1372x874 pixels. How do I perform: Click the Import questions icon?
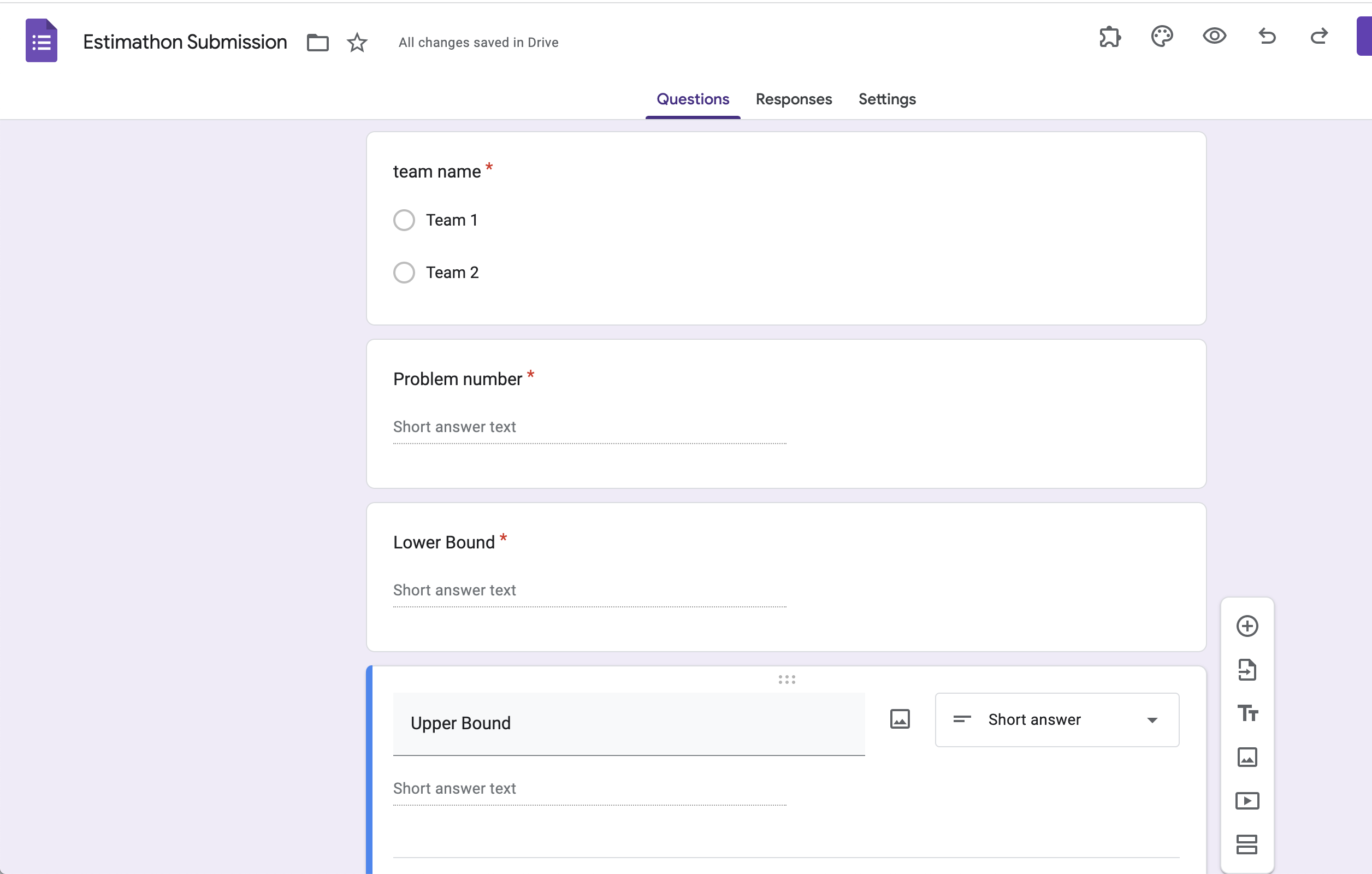(1247, 670)
